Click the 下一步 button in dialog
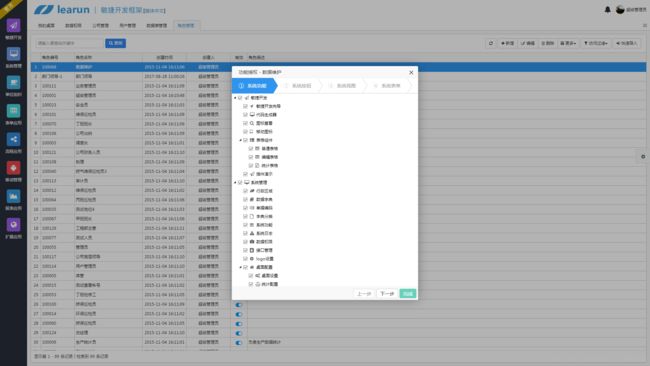 pyautogui.click(x=387, y=293)
